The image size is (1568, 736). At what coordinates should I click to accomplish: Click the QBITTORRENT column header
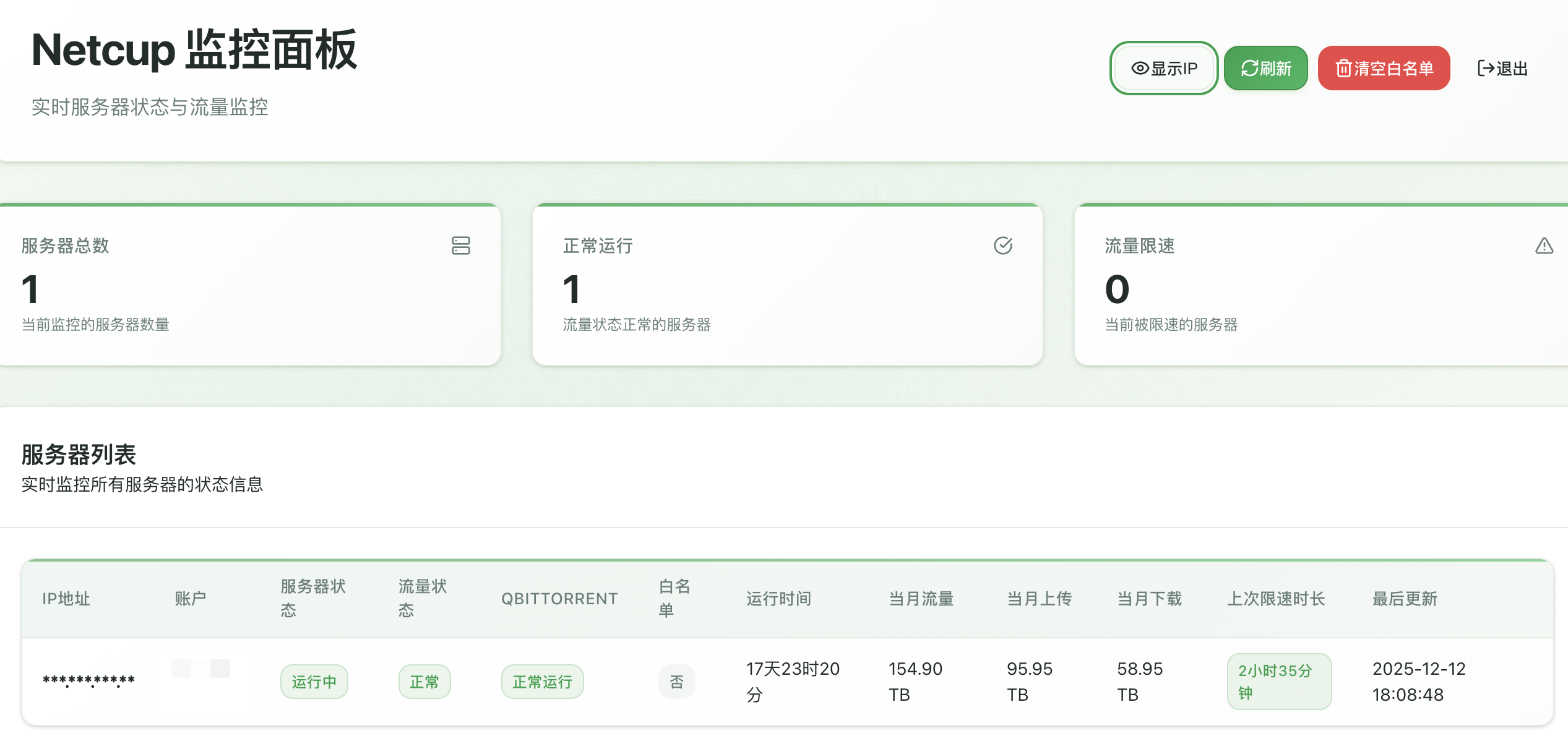pos(559,599)
